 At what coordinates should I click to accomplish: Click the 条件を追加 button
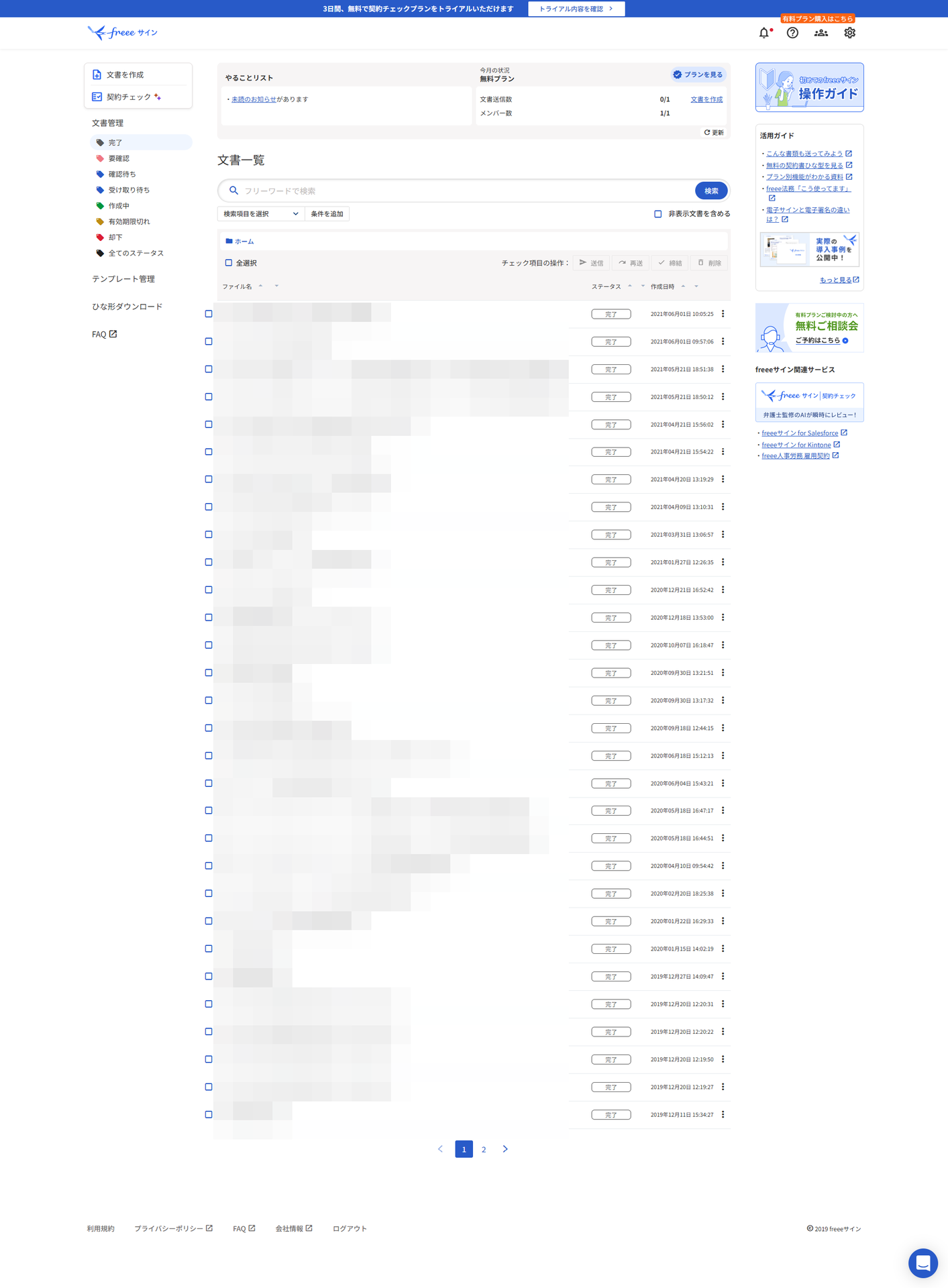point(327,214)
